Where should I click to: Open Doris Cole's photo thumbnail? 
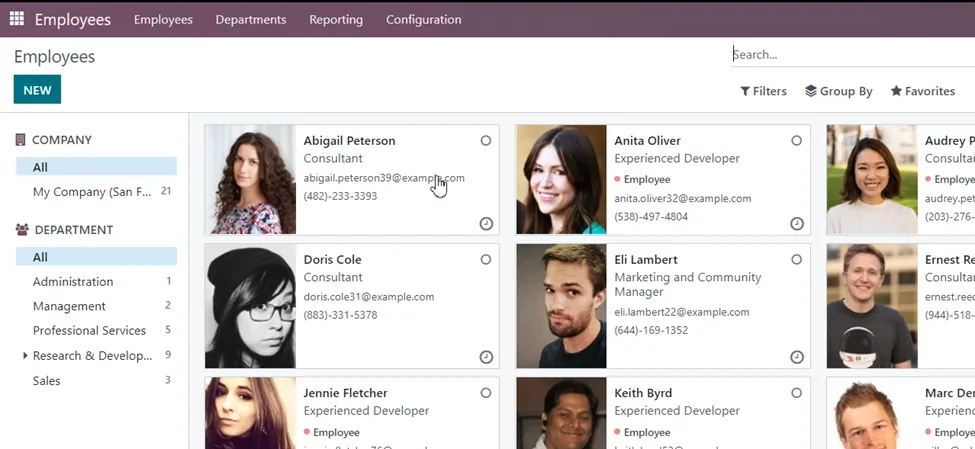click(x=251, y=306)
